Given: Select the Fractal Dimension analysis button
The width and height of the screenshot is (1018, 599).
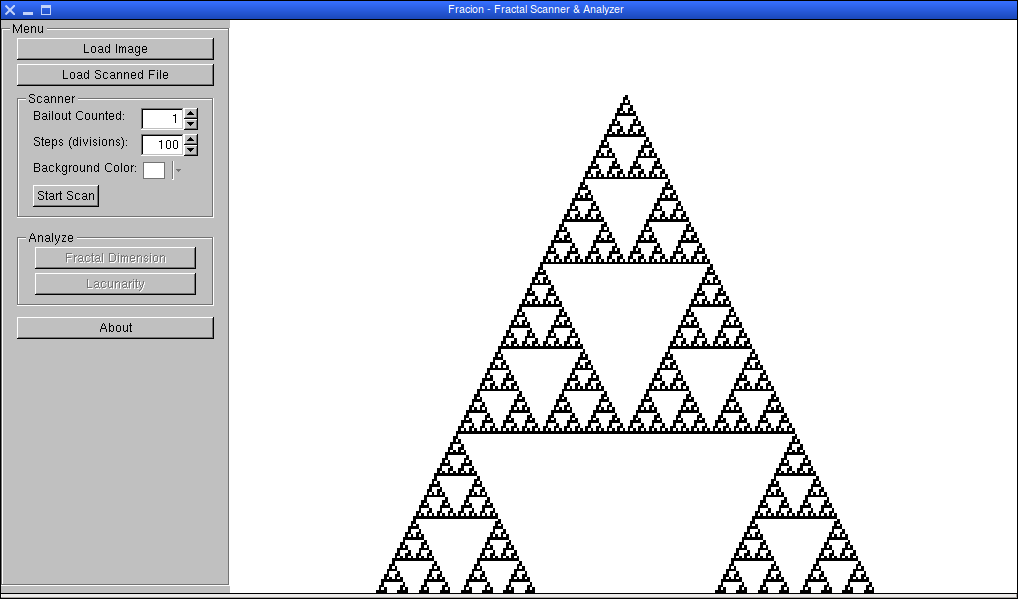Looking at the screenshot, I should [115, 258].
